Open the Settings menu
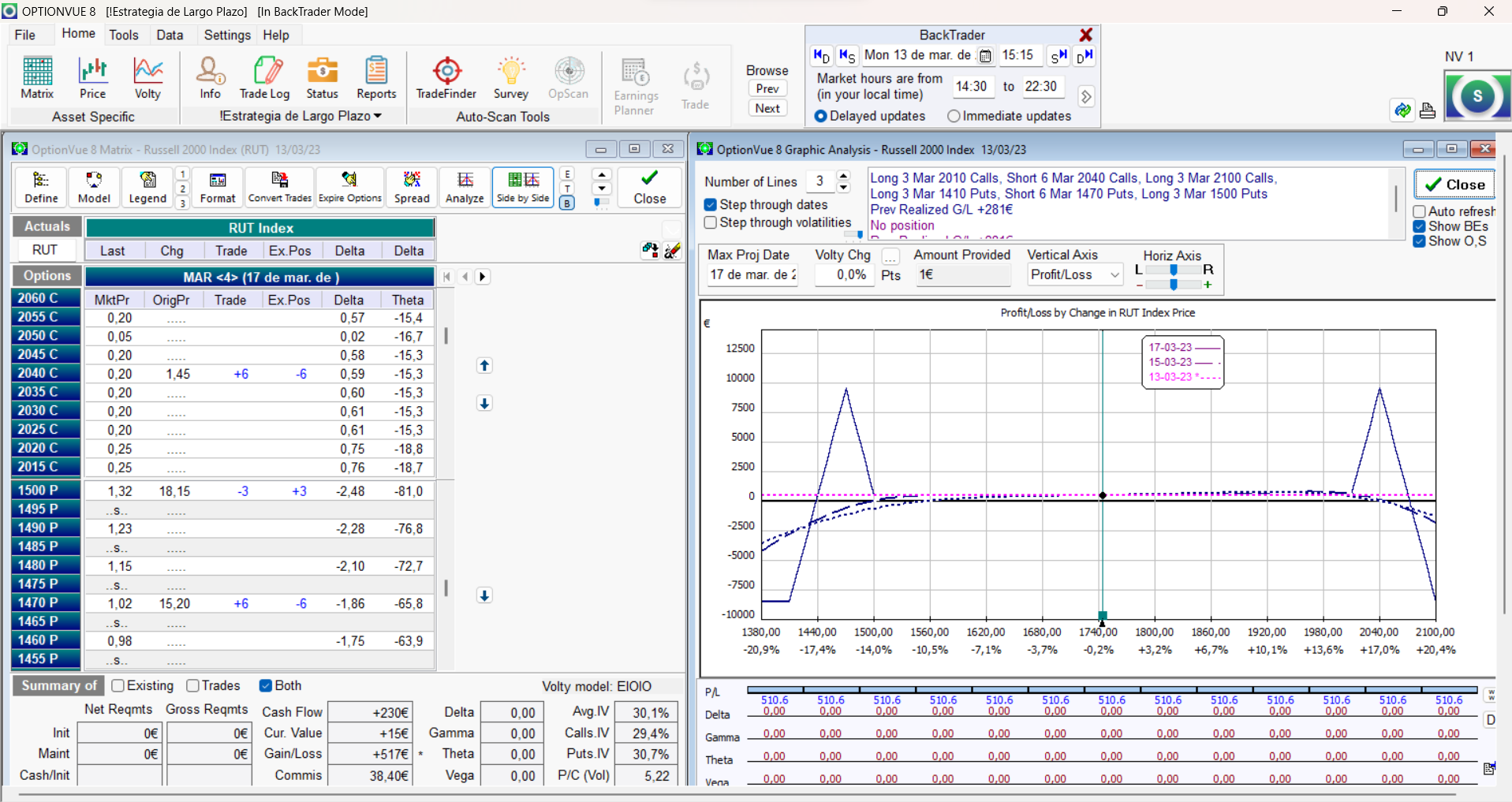The height and width of the screenshot is (802, 1512). click(227, 35)
